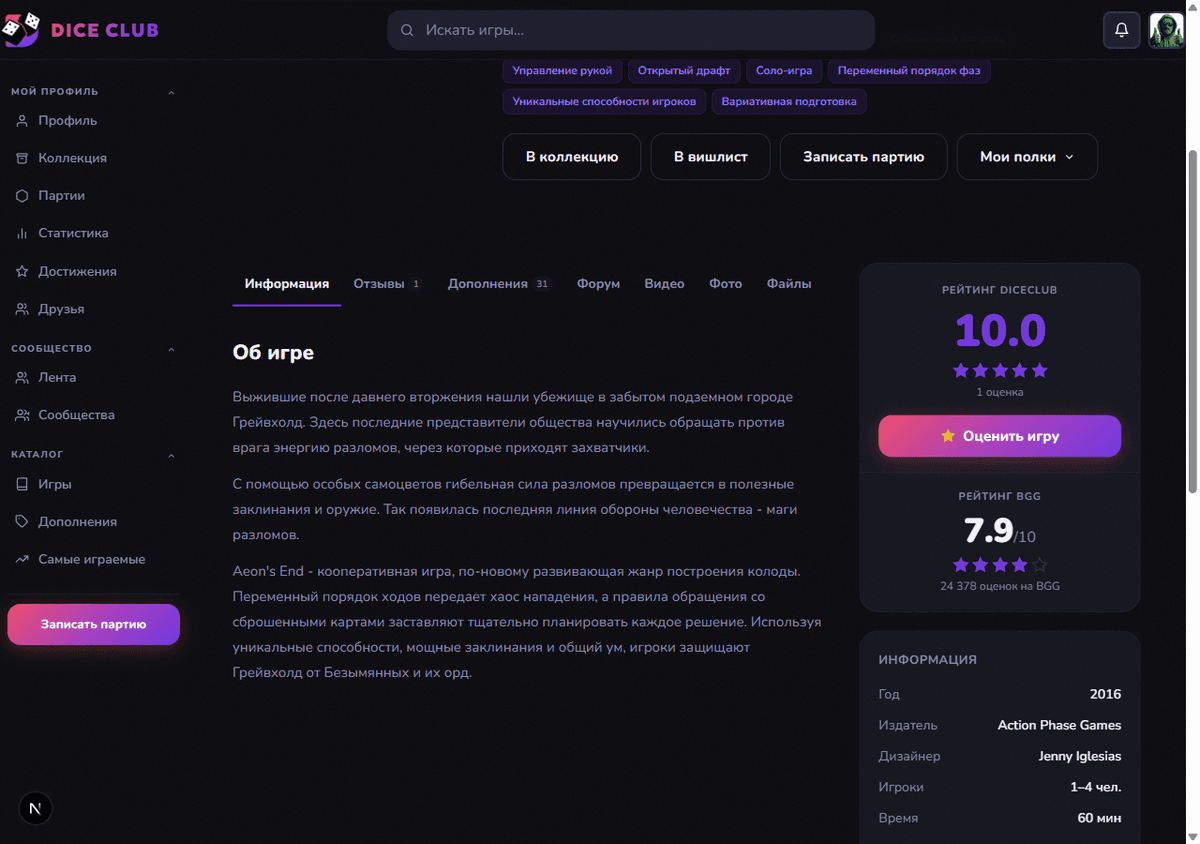Click the sidebar Записать партию gradient button
This screenshot has height=844, width=1200.
point(94,624)
